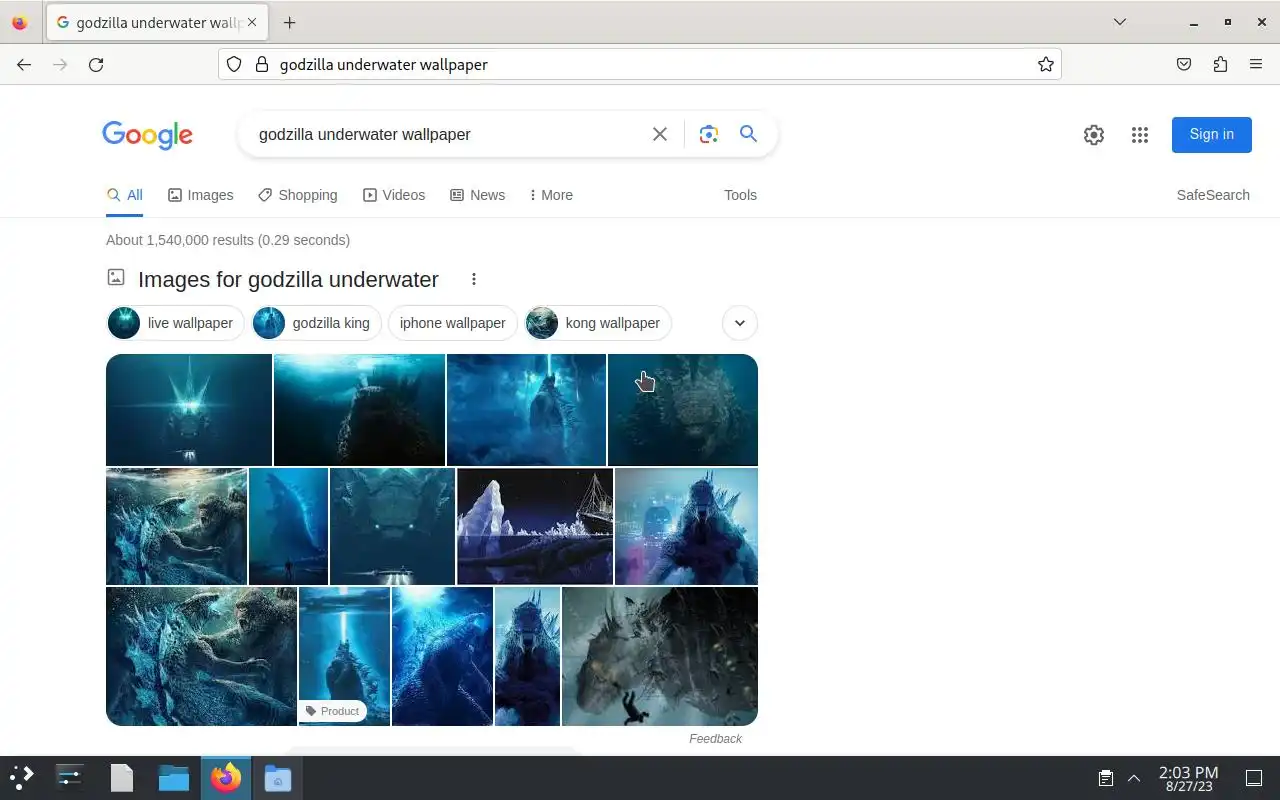Screen dimensions: 1280x800
Task: Open Google quick settings gear
Action: pyautogui.click(x=1094, y=135)
